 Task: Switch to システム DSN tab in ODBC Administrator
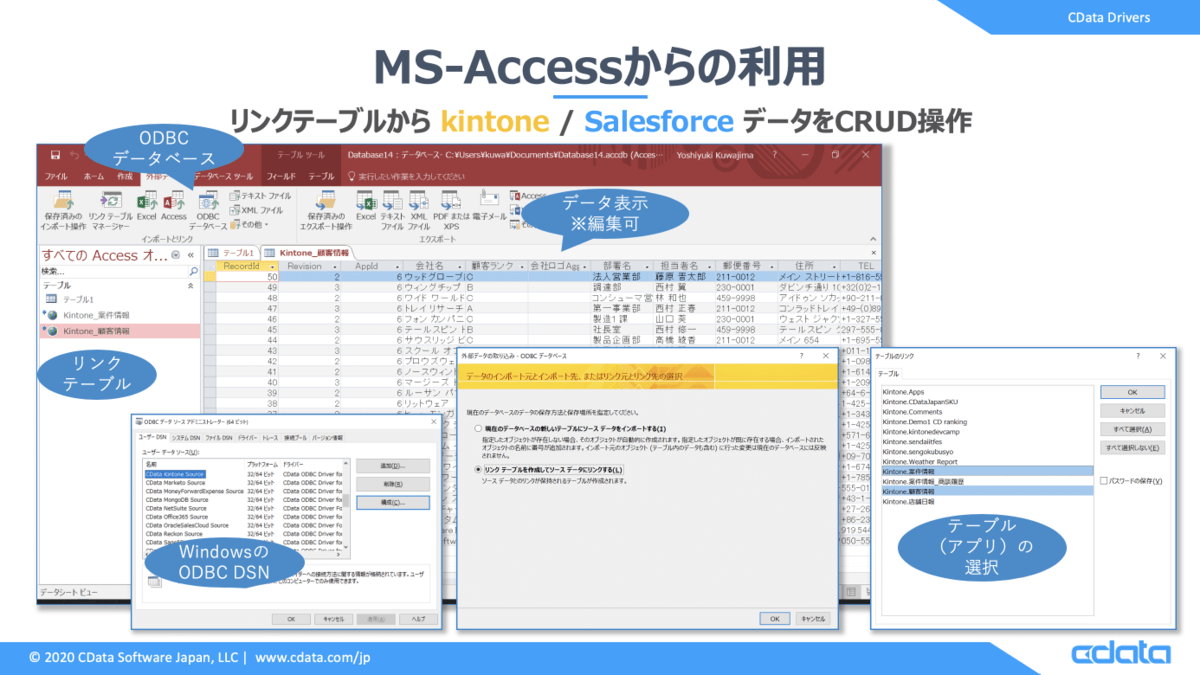point(185,438)
